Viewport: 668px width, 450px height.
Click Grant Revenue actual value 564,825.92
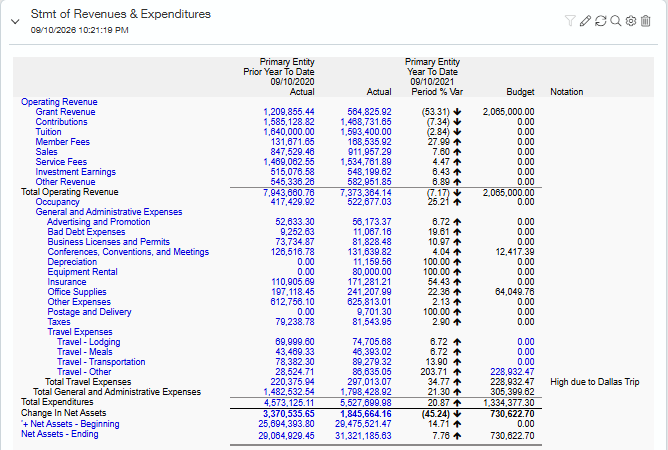coord(369,112)
